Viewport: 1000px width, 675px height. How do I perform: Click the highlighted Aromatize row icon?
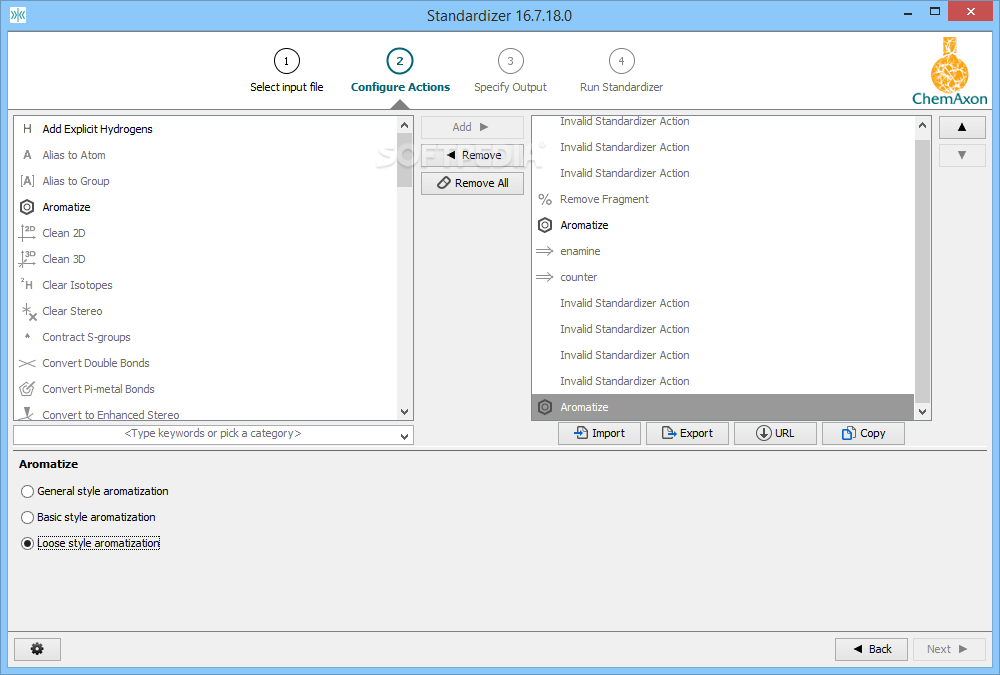(x=545, y=407)
